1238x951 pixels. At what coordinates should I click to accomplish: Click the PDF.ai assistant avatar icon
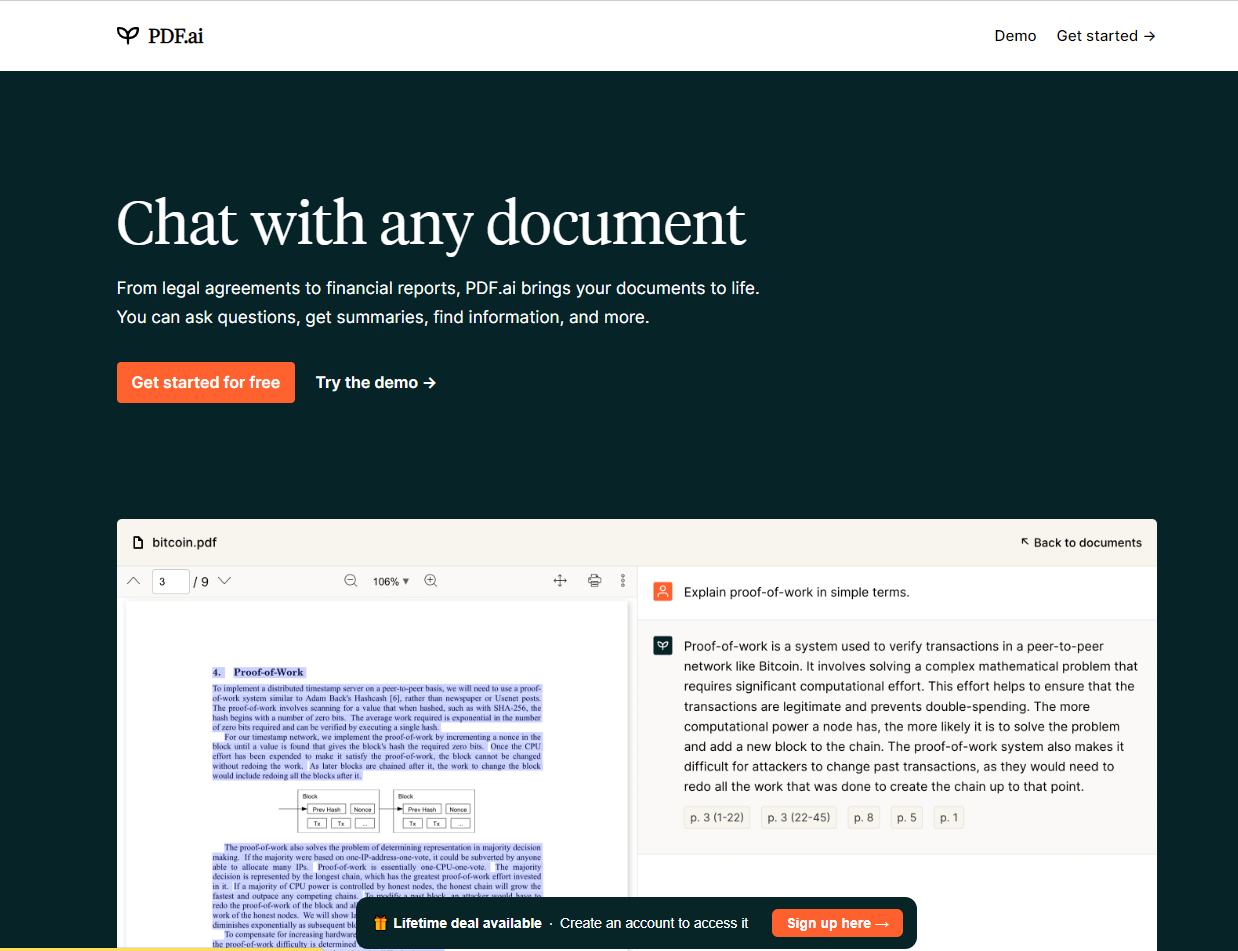662,645
